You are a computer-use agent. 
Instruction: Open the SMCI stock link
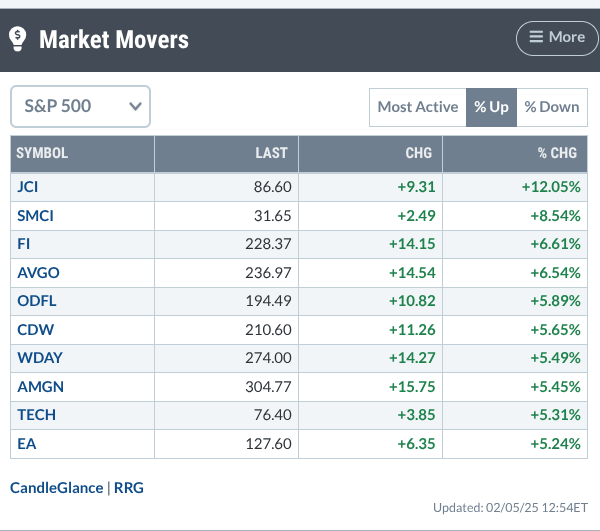[34, 215]
